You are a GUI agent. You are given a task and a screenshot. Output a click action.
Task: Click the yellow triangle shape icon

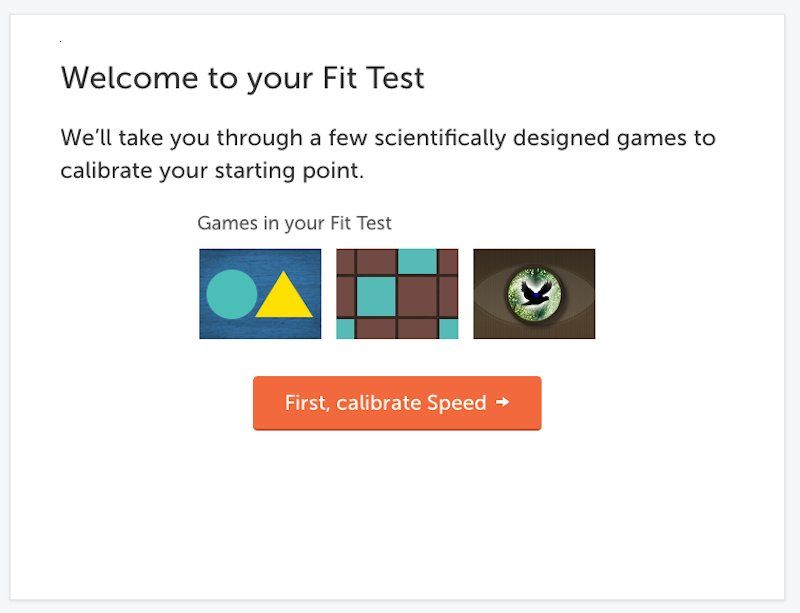[x=284, y=297]
